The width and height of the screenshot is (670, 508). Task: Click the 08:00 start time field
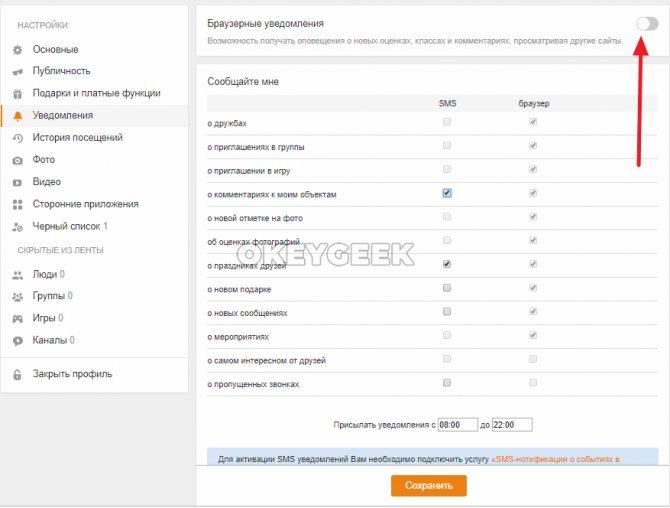coord(458,425)
